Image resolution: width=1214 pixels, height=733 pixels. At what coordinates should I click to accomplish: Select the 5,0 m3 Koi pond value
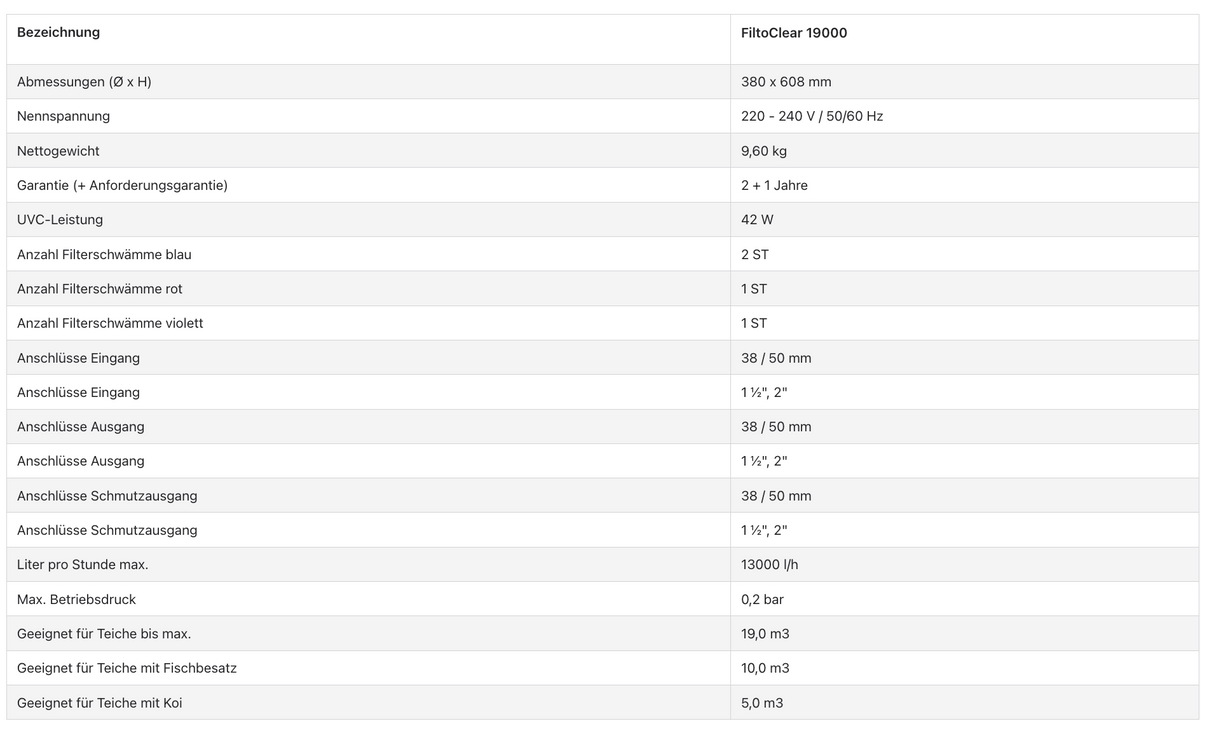pyautogui.click(x=762, y=703)
